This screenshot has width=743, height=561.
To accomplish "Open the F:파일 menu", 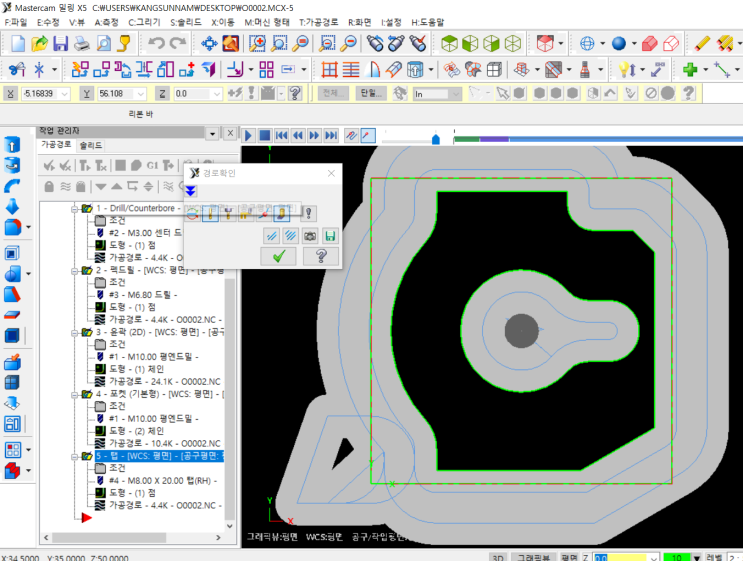I will click(x=16, y=21).
